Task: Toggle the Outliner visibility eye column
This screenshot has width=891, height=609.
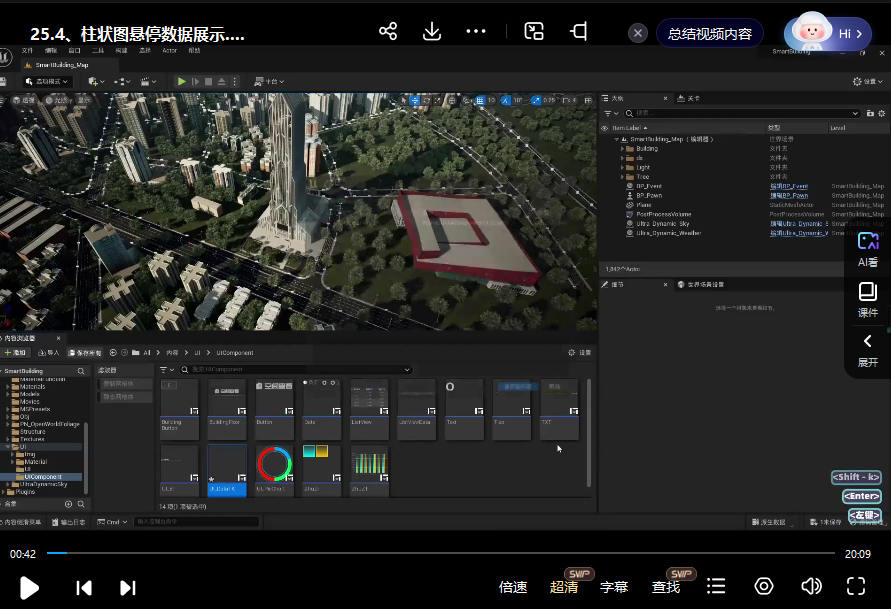Action: click(604, 128)
